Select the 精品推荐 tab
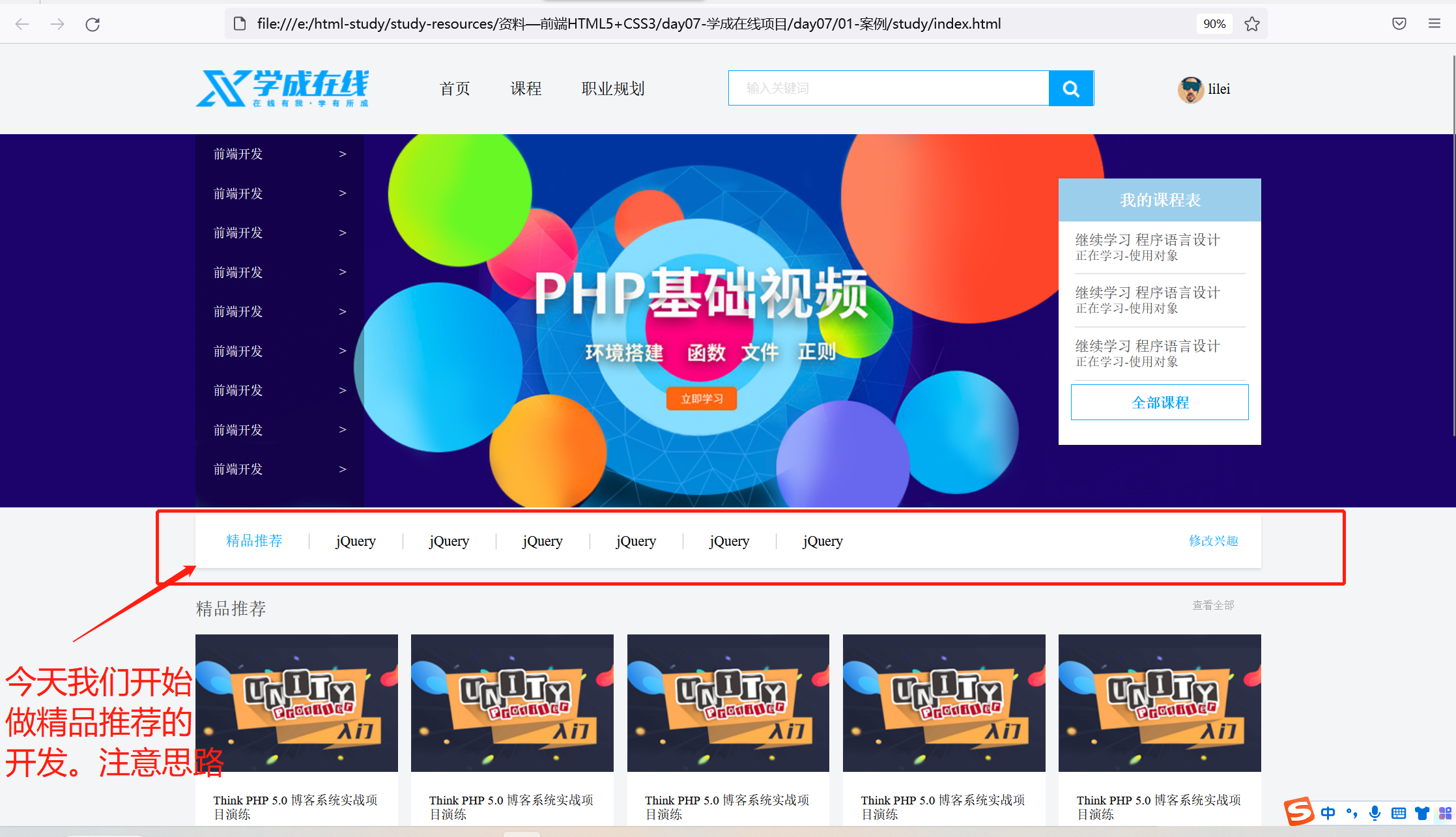 254,541
